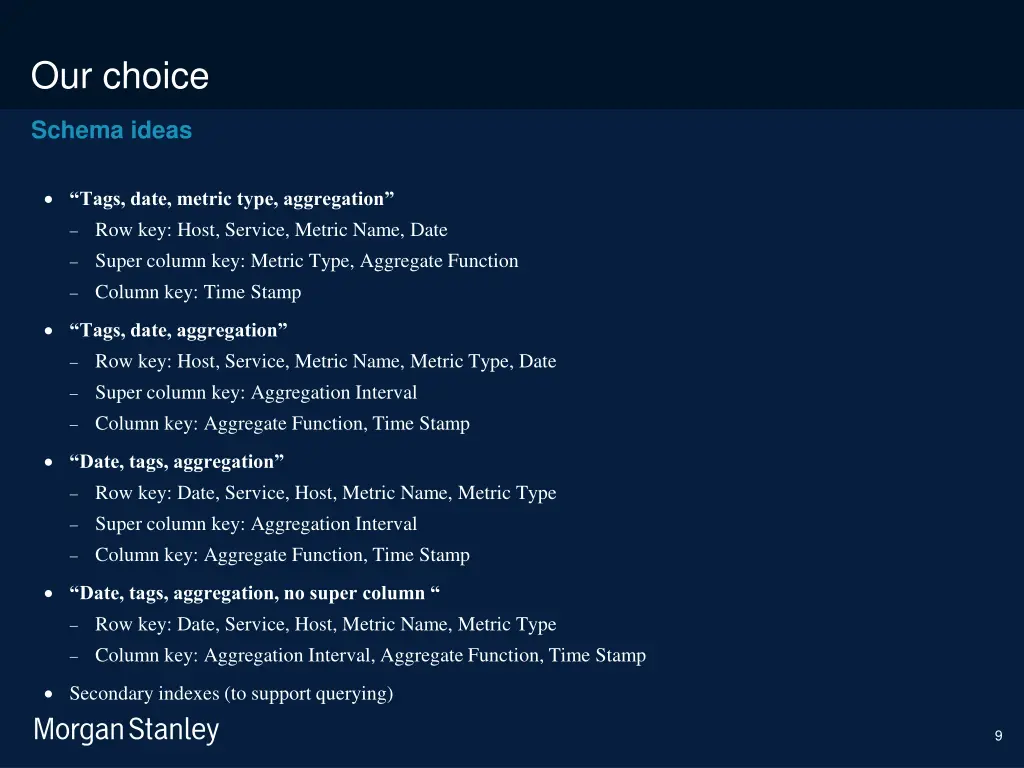Select the "Tags, date, metric type, aggregation" heading
This screenshot has height=768, width=1024.
(232, 199)
